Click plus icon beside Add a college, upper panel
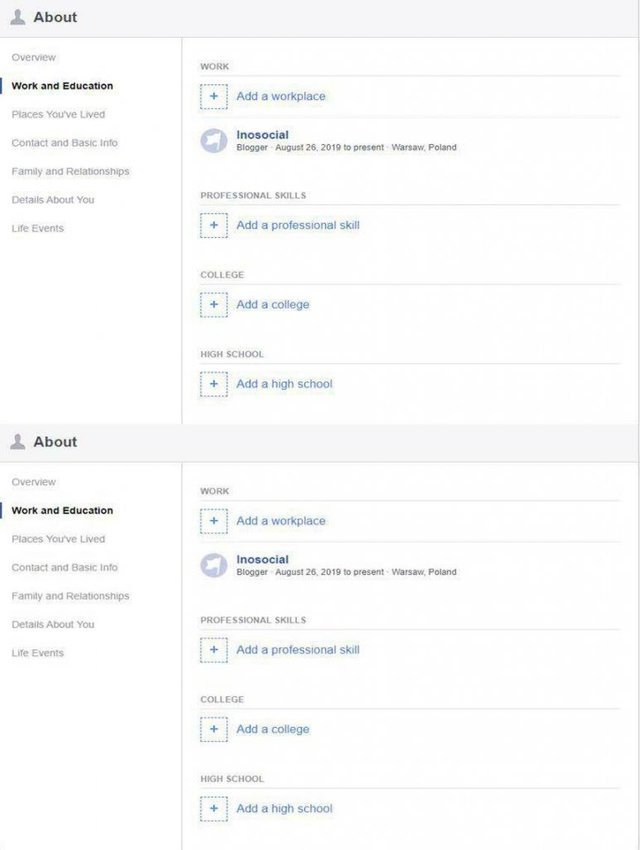 pyautogui.click(x=213, y=305)
